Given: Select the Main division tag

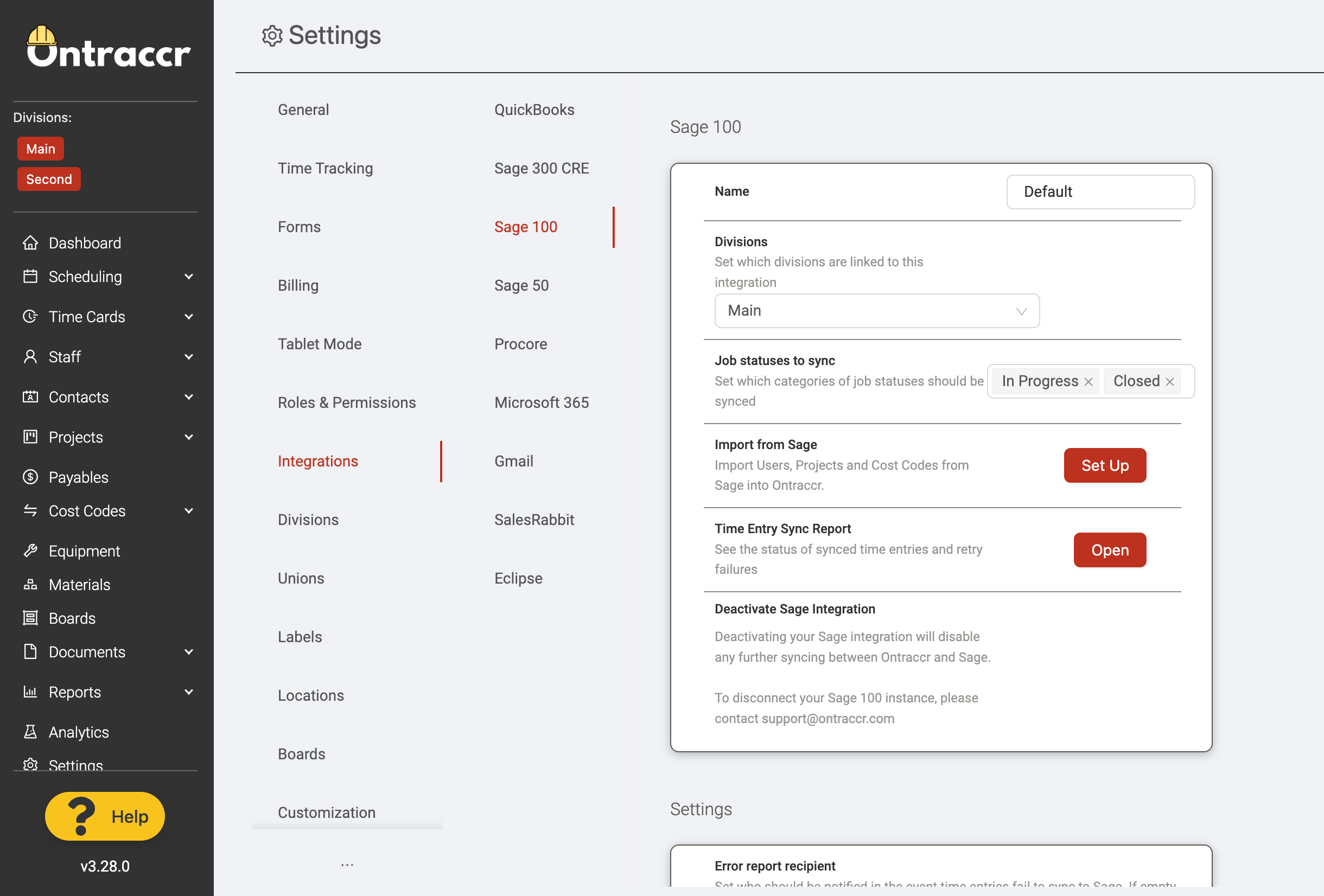Looking at the screenshot, I should (41, 149).
